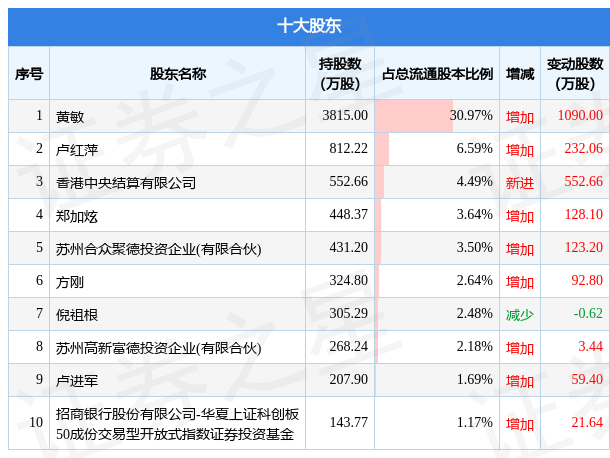This screenshot has width=610, height=458.
Task: Select shareholder 黄敏 in row 1
Action: [70, 116]
